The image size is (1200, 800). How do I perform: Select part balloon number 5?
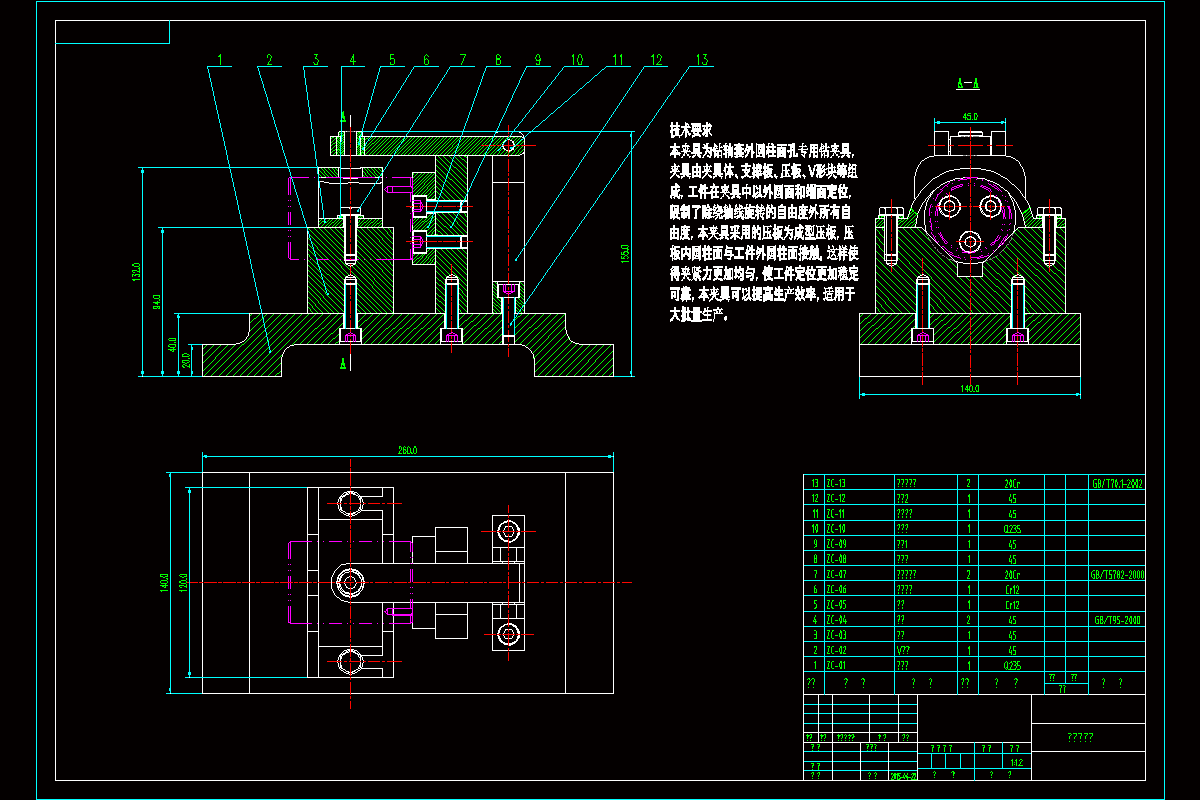392,59
